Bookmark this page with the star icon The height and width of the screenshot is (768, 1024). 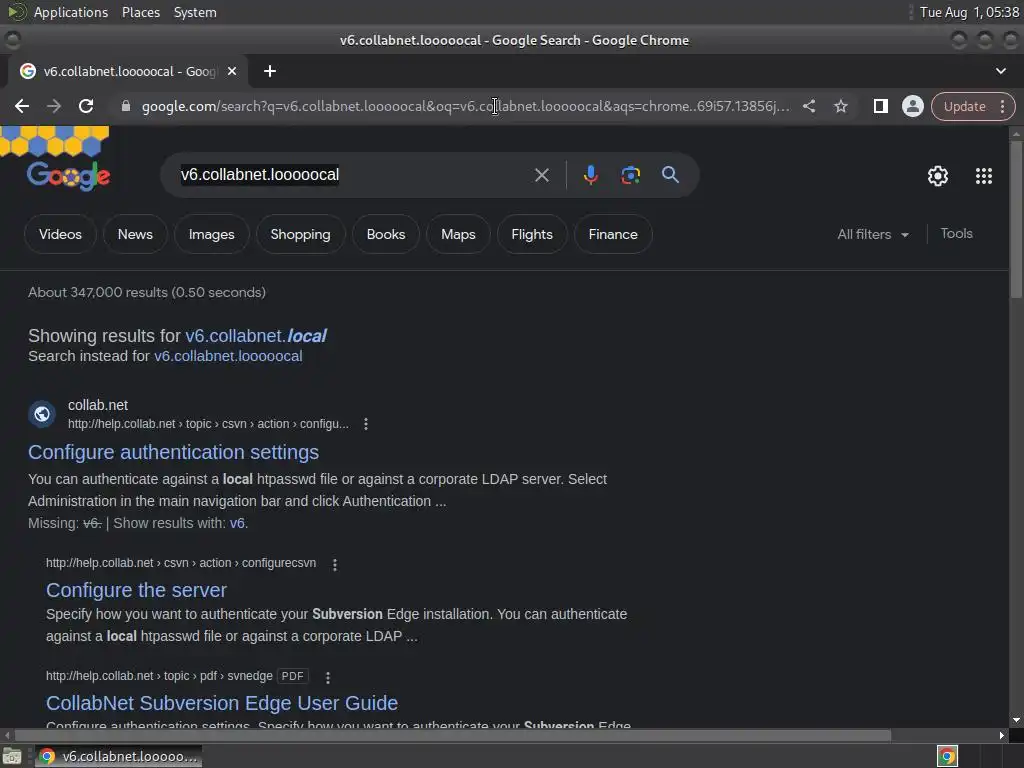840,106
